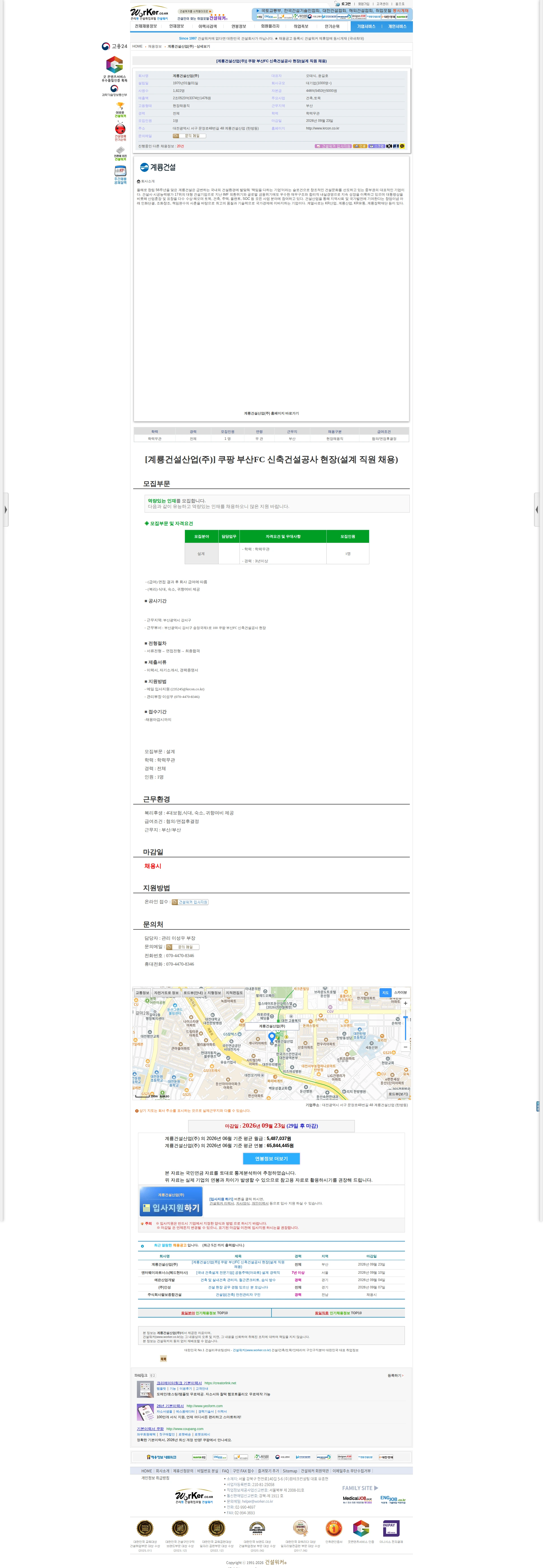
Task: Open MedicalJOB family site logo
Action: click(x=357, y=1499)
